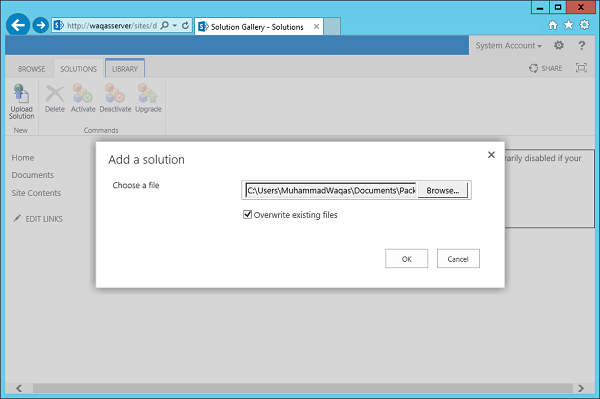The width and height of the screenshot is (600, 399).
Task: Open a new blank browser tab
Action: (332, 26)
